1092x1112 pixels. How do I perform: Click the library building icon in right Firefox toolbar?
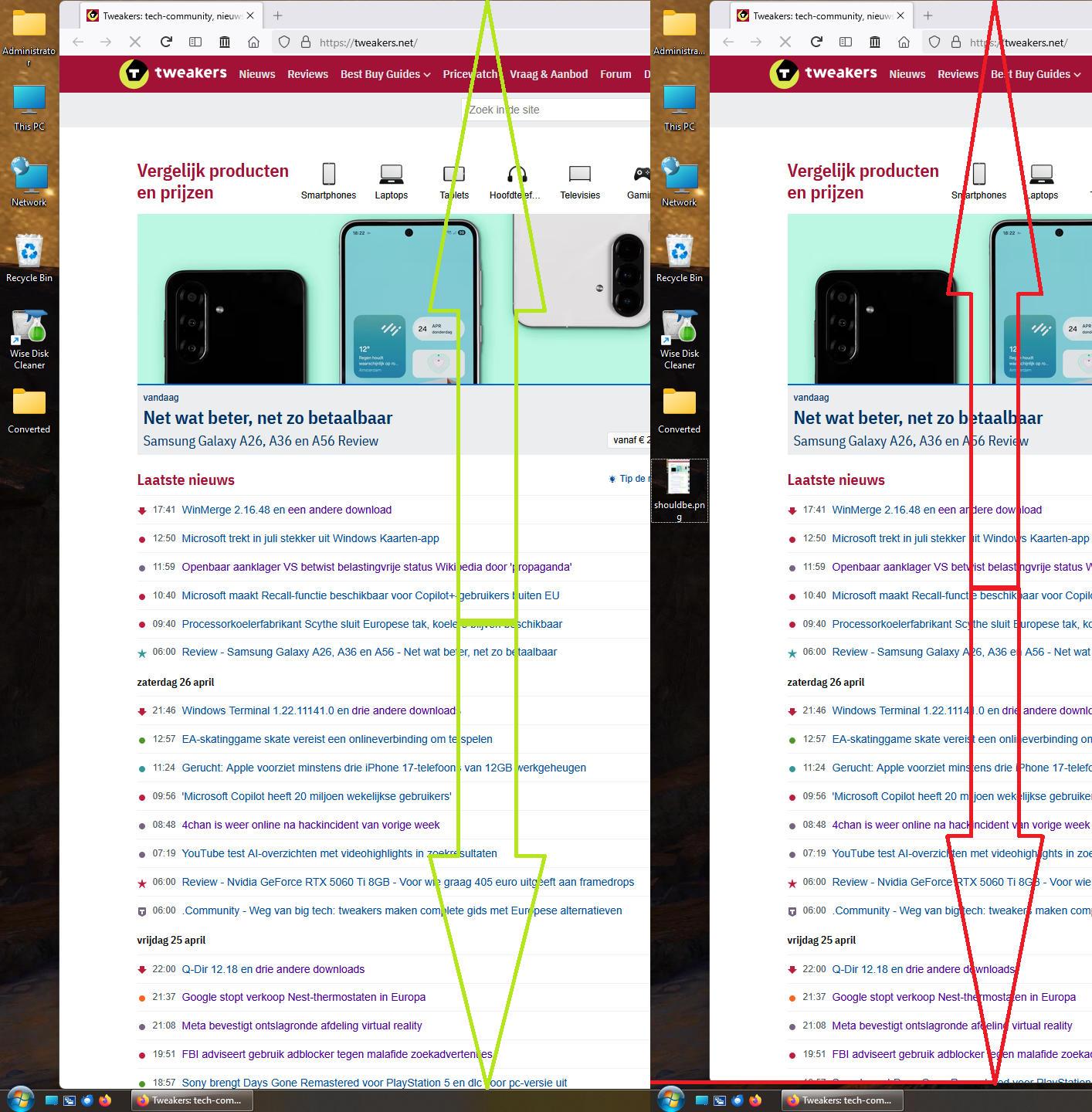coord(875,42)
